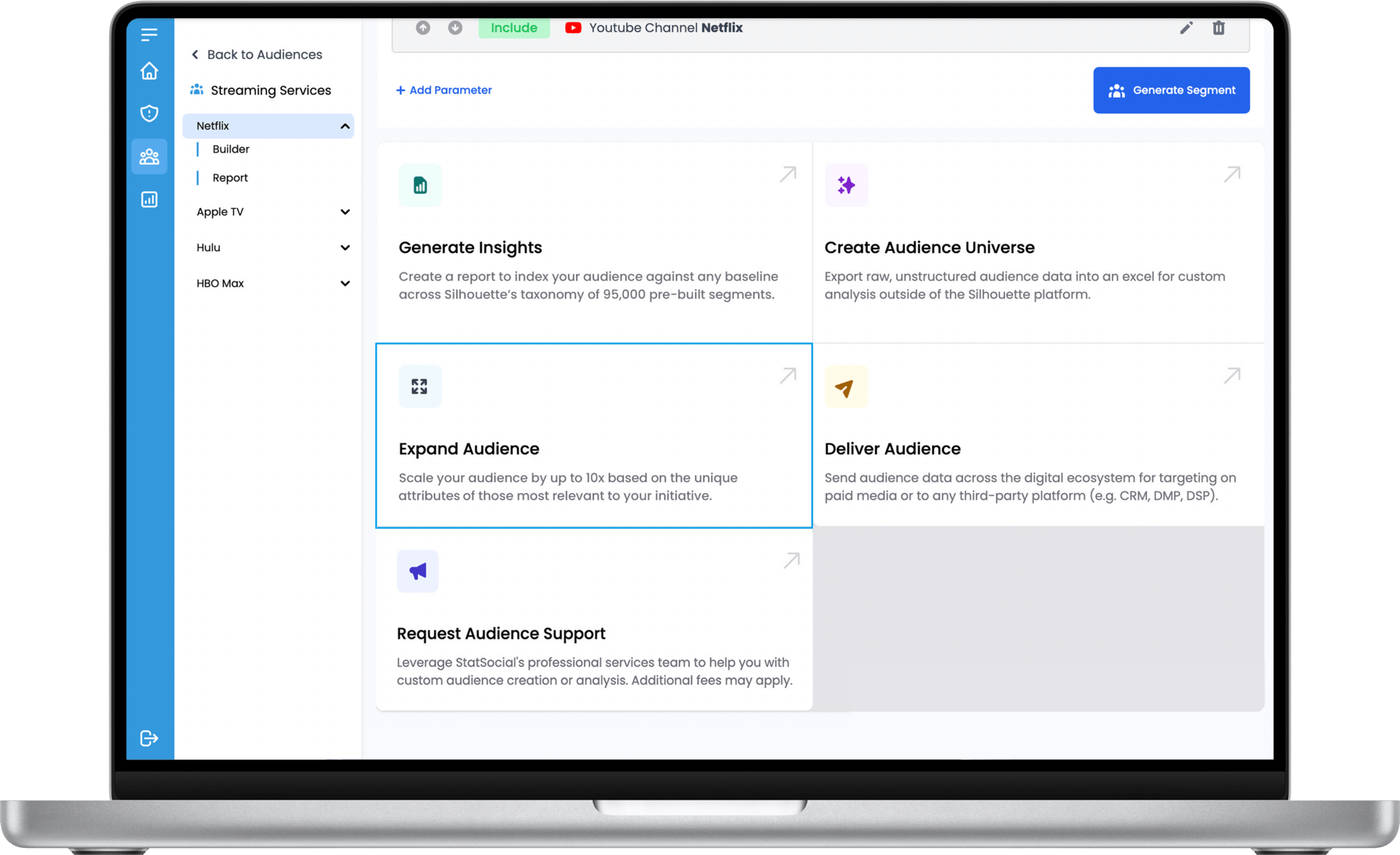The image size is (1400, 855).
Task: Click the Generate Segment button
Action: [x=1171, y=90]
